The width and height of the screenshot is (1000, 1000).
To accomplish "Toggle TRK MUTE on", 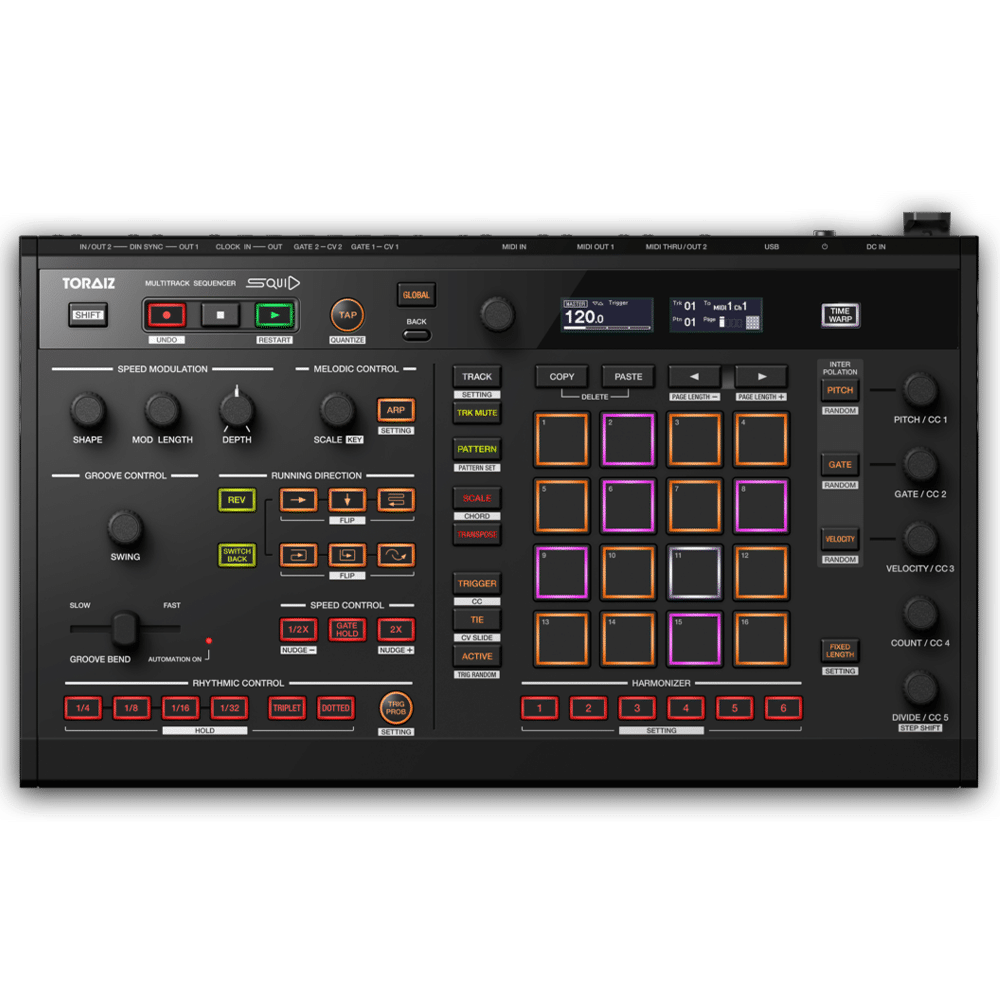I will 477,413.
